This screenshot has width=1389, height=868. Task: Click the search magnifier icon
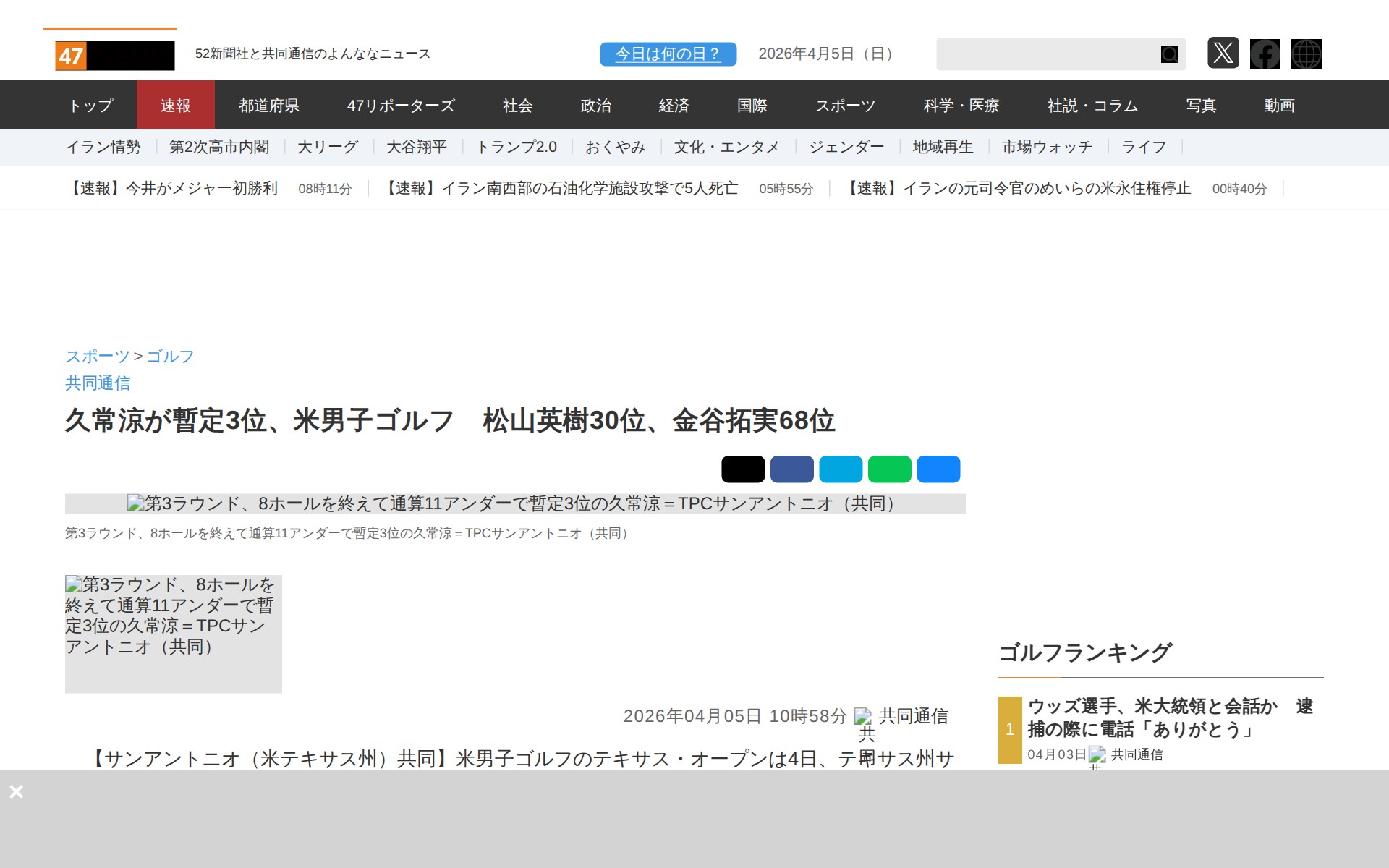click(x=1169, y=54)
